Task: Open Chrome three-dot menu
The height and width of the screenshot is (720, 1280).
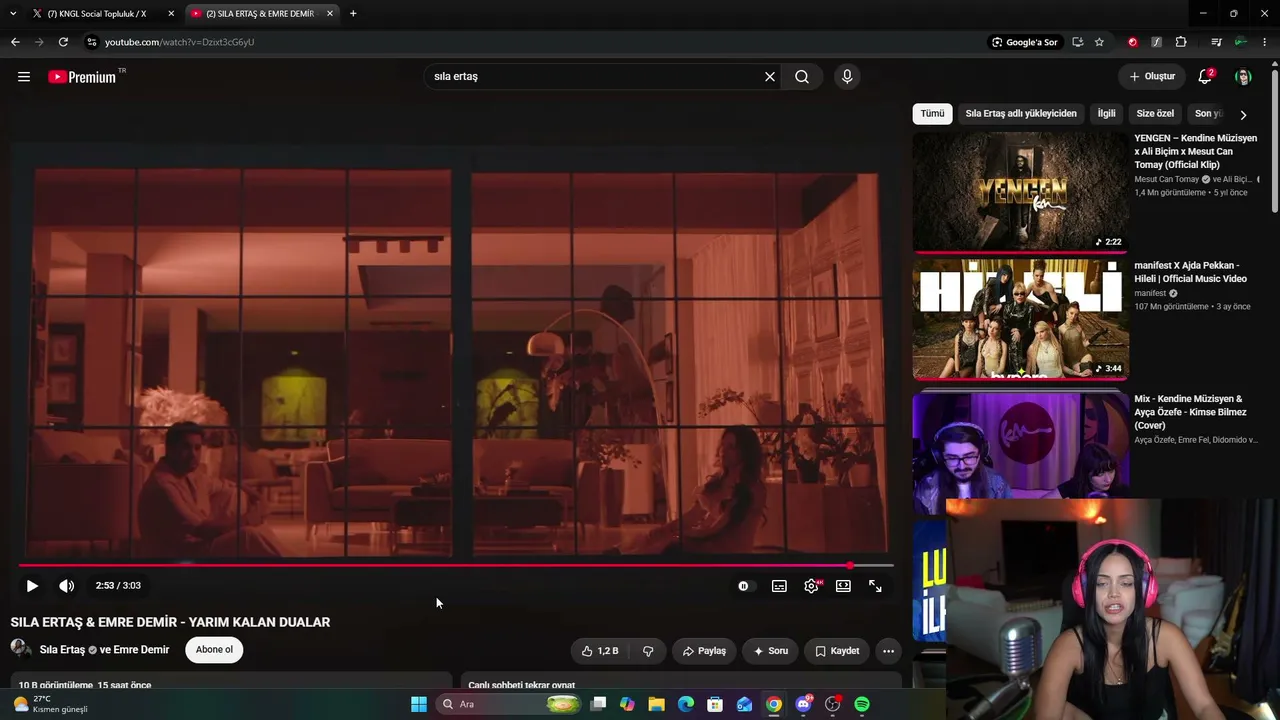Action: tap(1265, 42)
